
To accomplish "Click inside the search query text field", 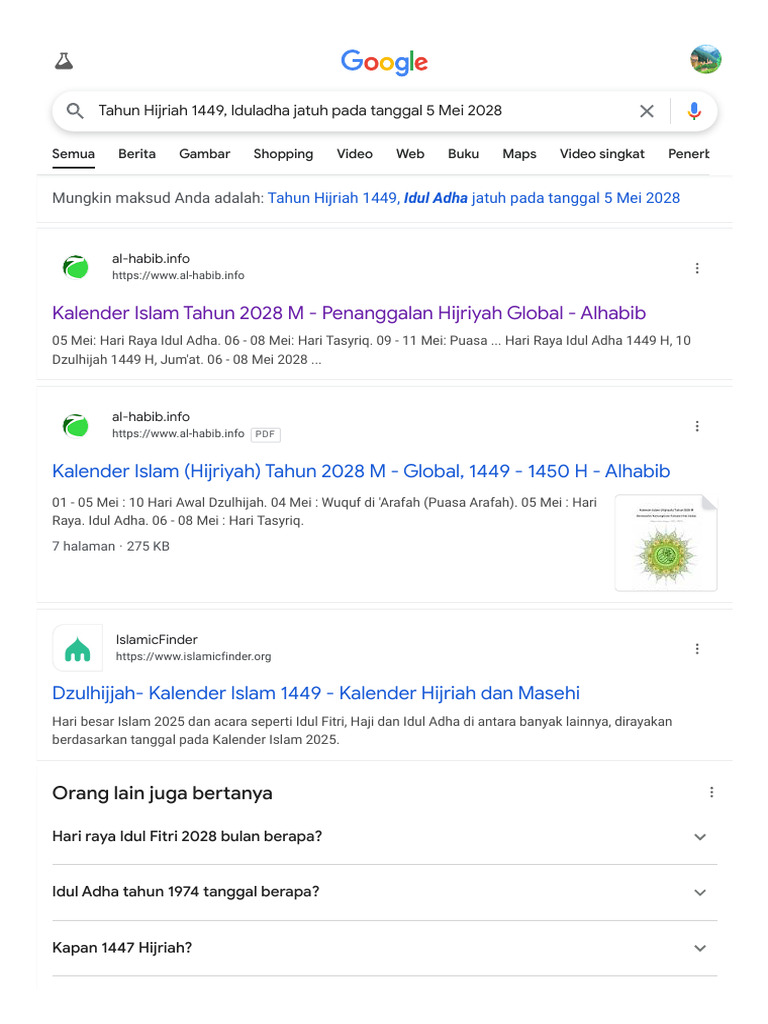I will 360,111.
